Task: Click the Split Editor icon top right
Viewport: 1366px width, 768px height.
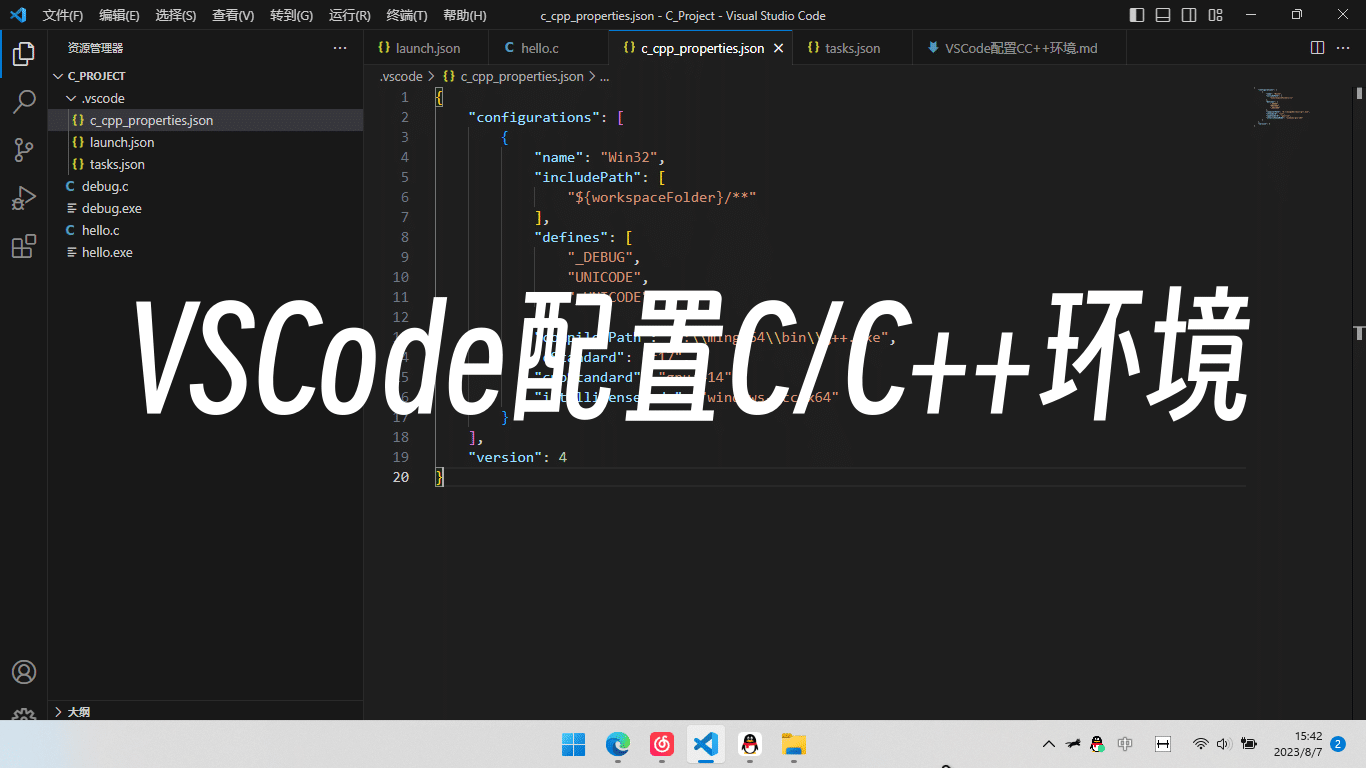Action: (x=1315, y=47)
